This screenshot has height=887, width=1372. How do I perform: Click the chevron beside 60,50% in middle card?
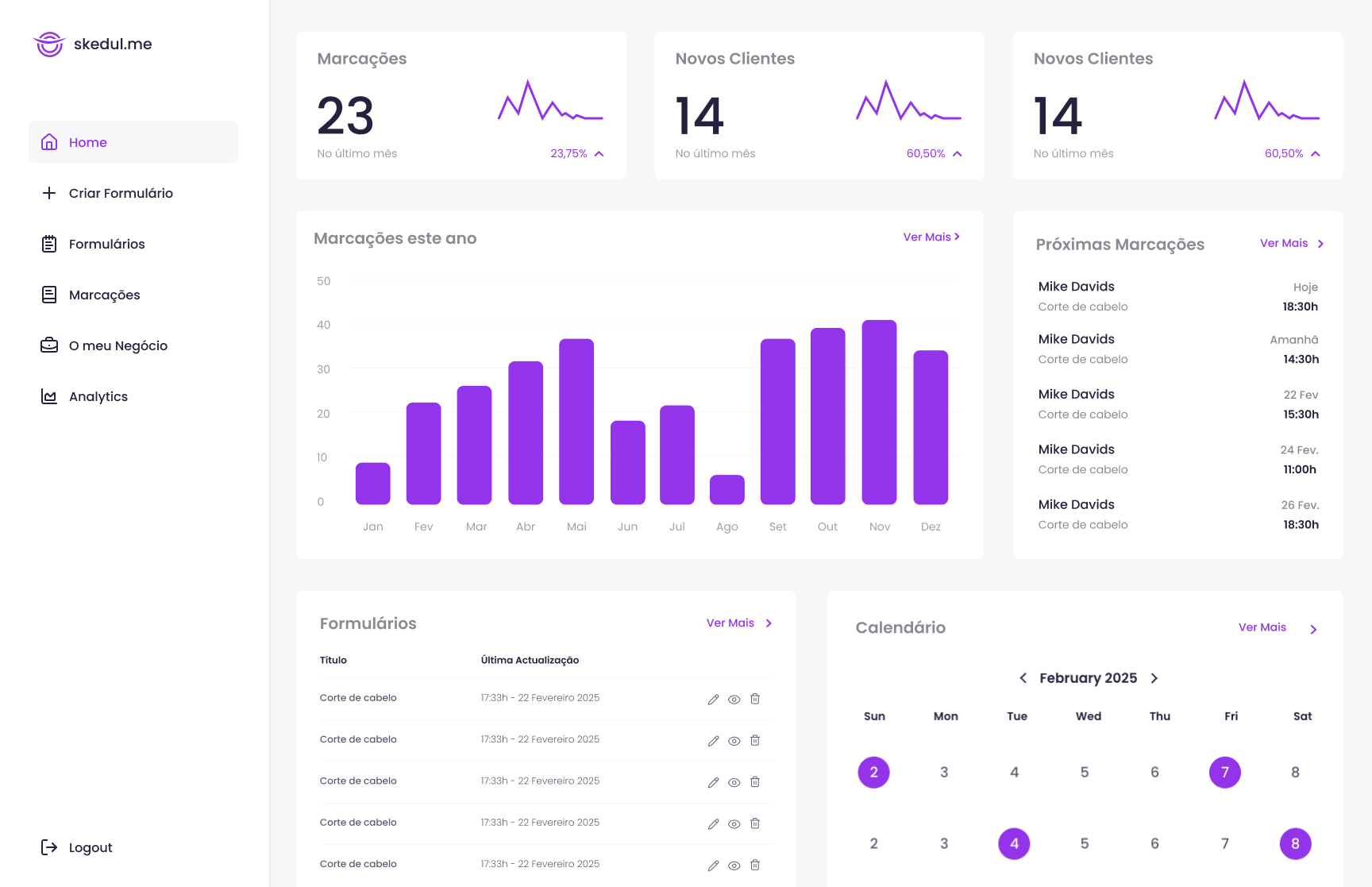[958, 154]
